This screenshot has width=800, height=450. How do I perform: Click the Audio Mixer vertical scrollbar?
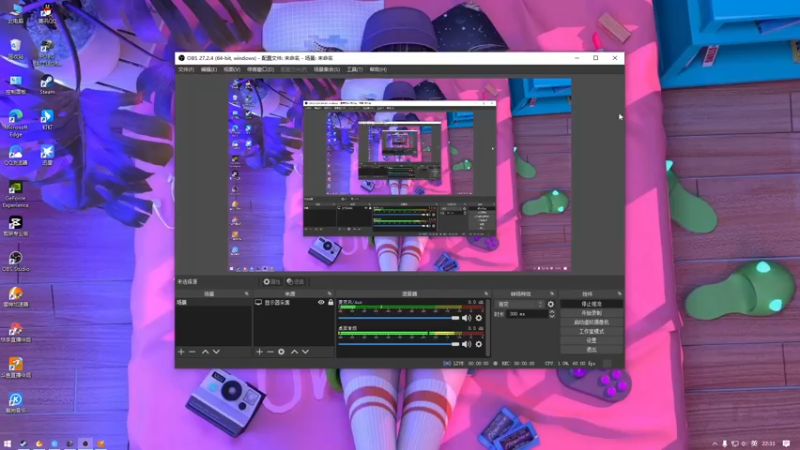(488, 327)
